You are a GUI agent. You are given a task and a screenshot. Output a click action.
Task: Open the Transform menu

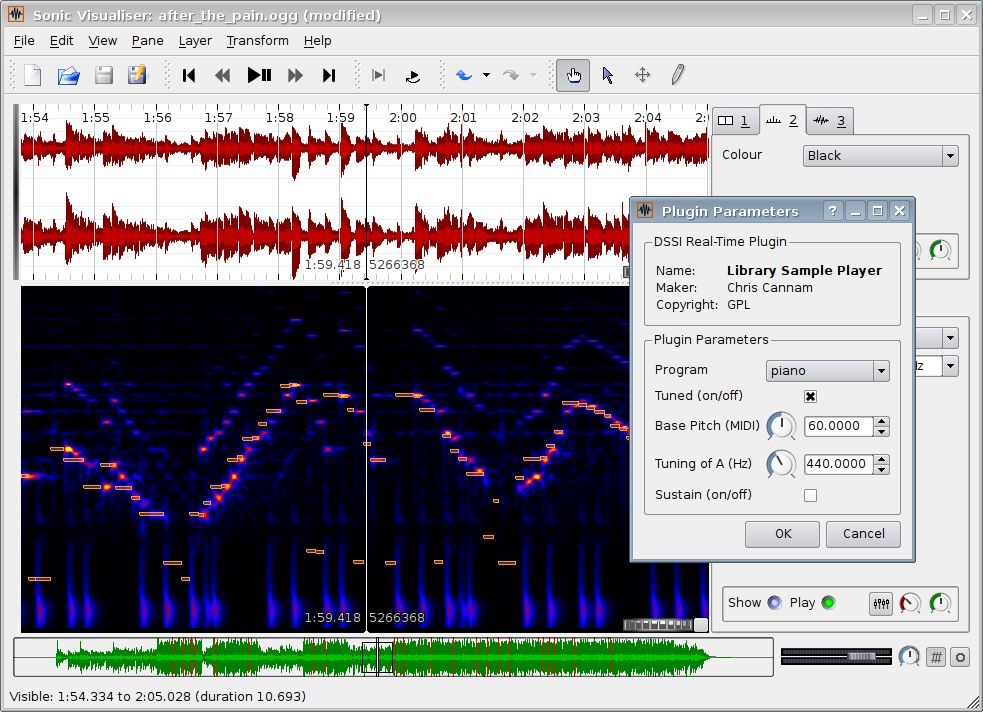[257, 41]
